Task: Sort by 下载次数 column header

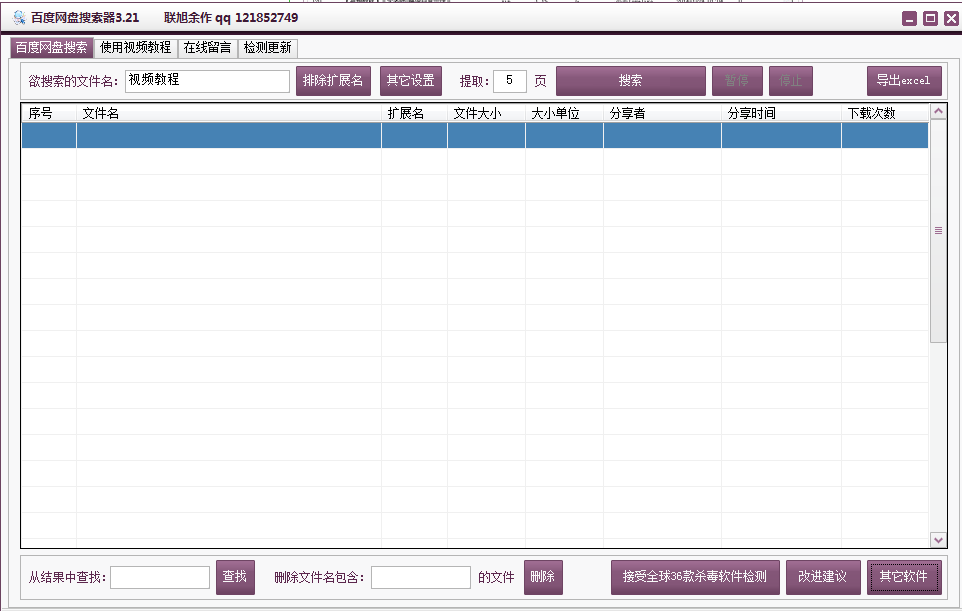Action: click(x=885, y=113)
